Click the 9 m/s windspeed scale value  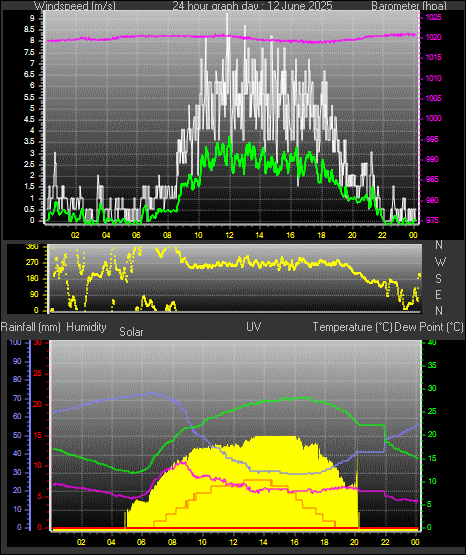coord(32,18)
